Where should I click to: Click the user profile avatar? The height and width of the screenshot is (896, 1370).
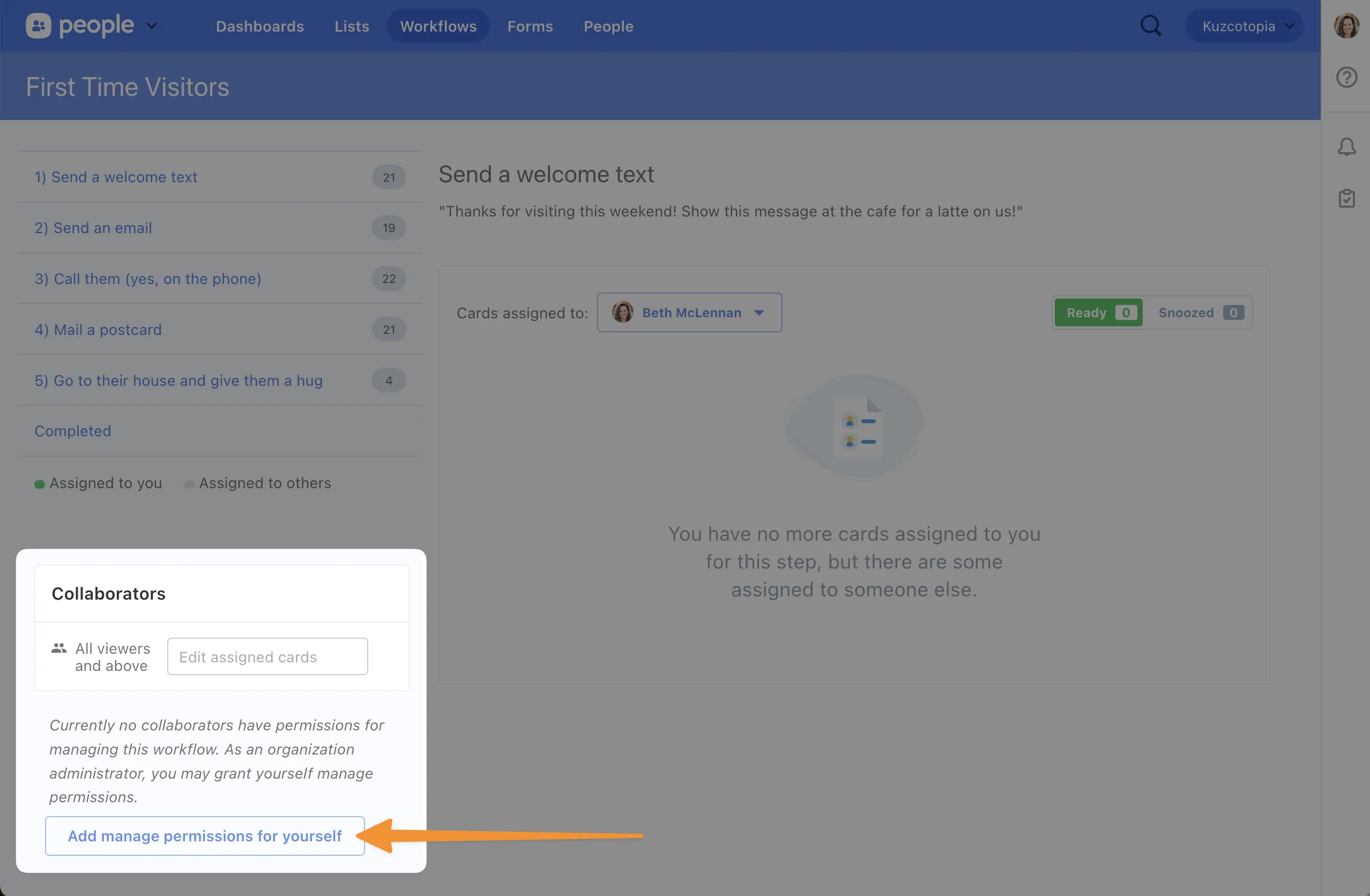click(x=1346, y=26)
